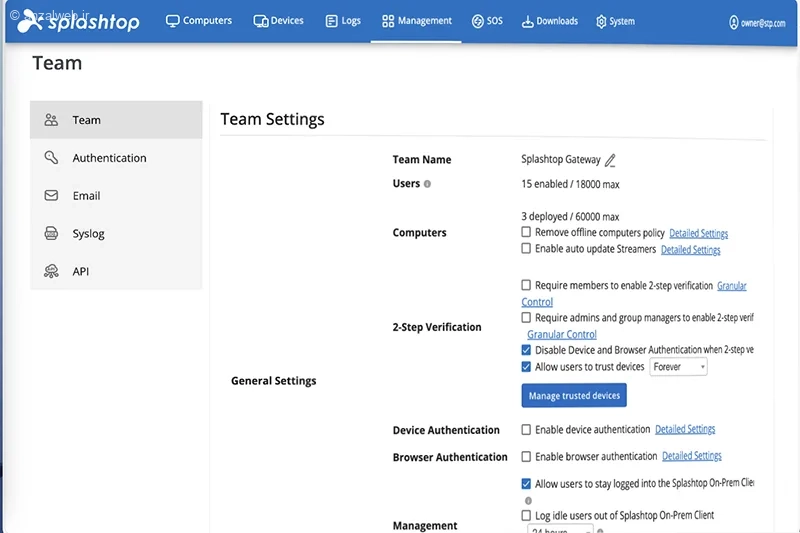Click the info icon next to Users
800x533 pixels.
click(x=427, y=184)
